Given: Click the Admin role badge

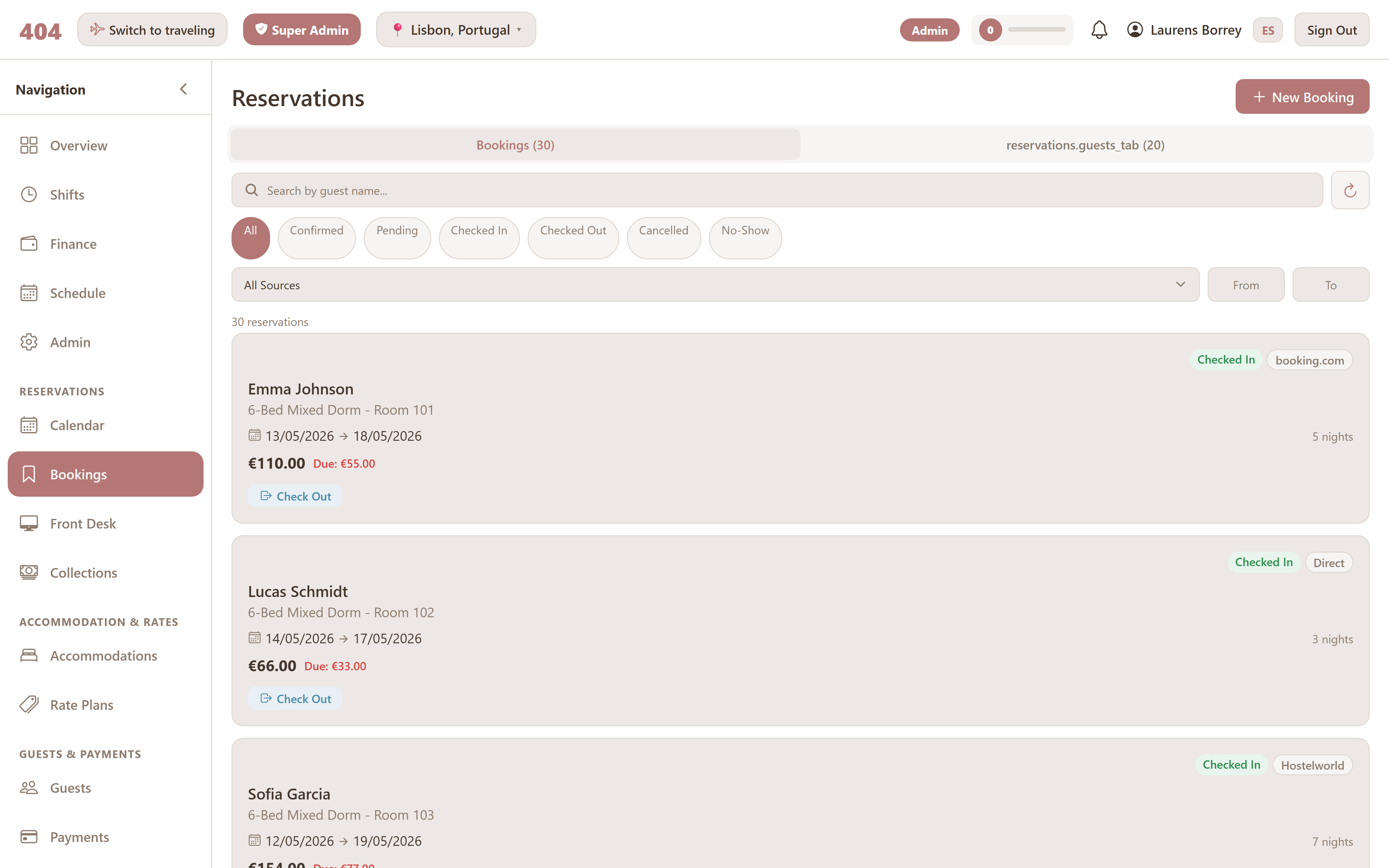Looking at the screenshot, I should 929,30.
